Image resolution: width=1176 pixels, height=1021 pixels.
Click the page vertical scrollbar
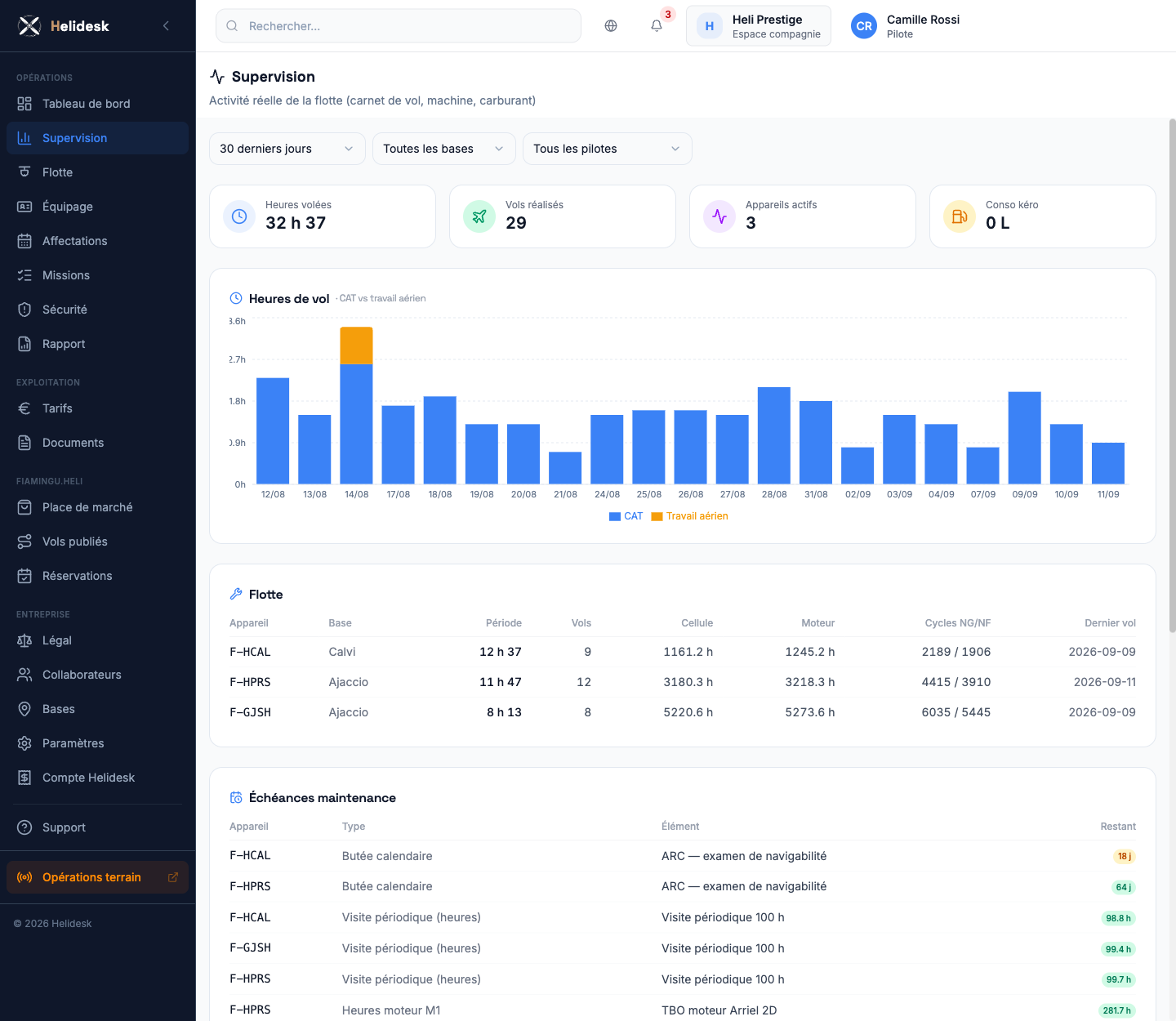pos(1173,376)
